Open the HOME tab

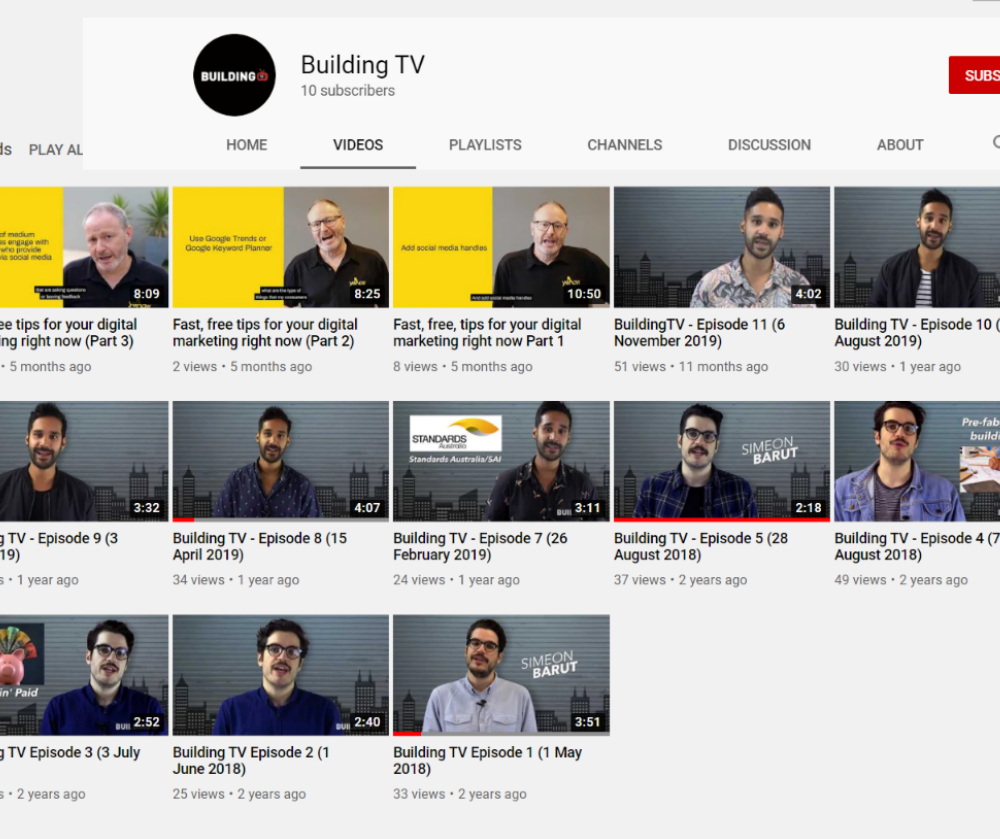246,145
